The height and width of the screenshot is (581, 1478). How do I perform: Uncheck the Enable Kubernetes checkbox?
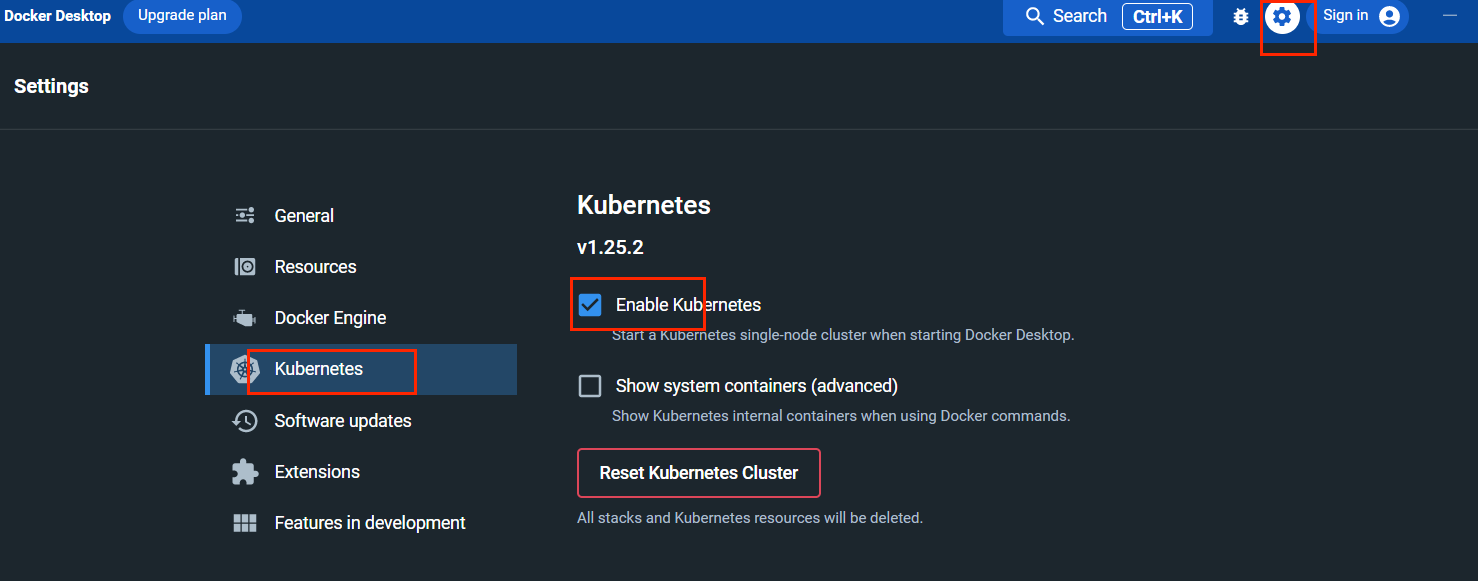pyautogui.click(x=590, y=305)
